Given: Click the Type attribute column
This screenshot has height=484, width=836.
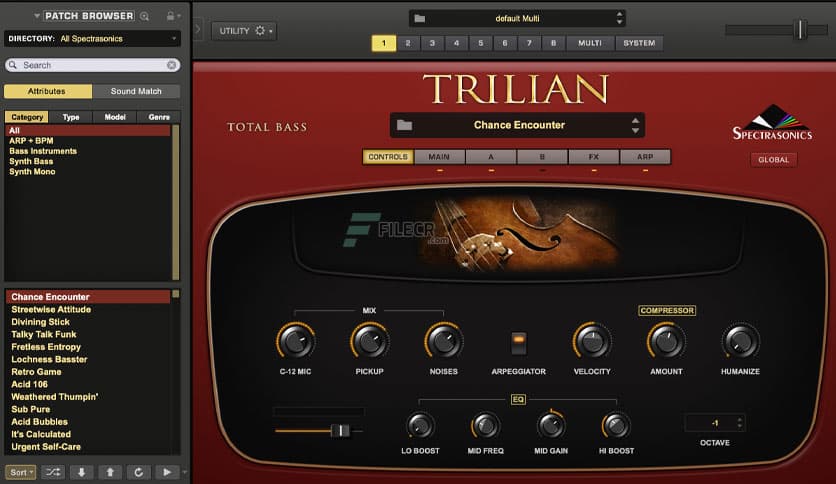Looking at the screenshot, I should pos(71,117).
